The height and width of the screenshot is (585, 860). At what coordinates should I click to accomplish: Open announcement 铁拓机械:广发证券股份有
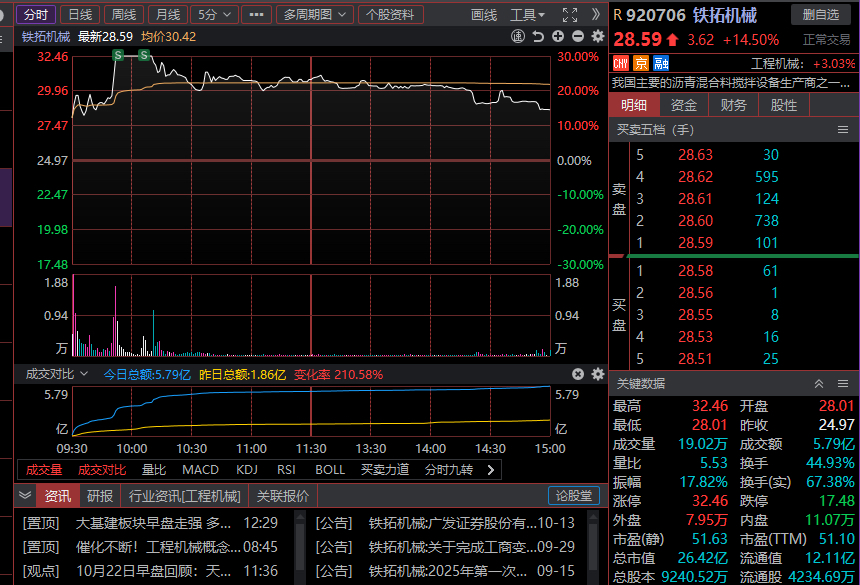tap(452, 522)
